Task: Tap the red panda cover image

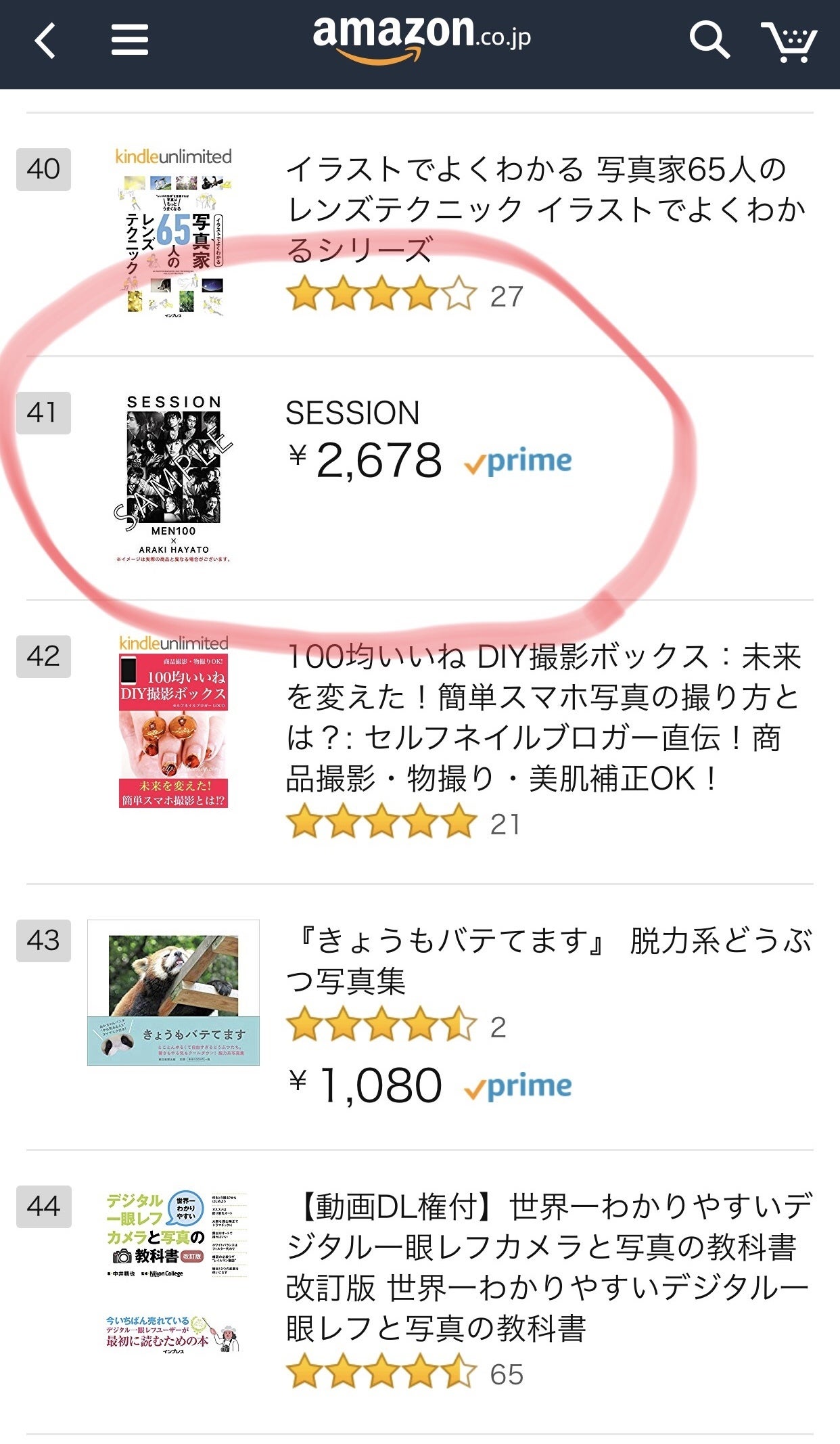Action: tap(173, 992)
